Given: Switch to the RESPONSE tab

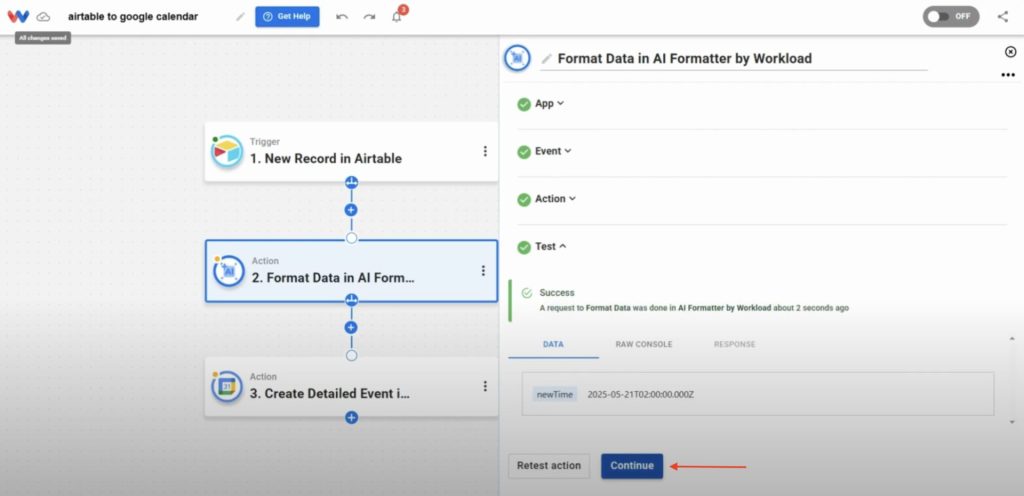Looking at the screenshot, I should coord(734,344).
